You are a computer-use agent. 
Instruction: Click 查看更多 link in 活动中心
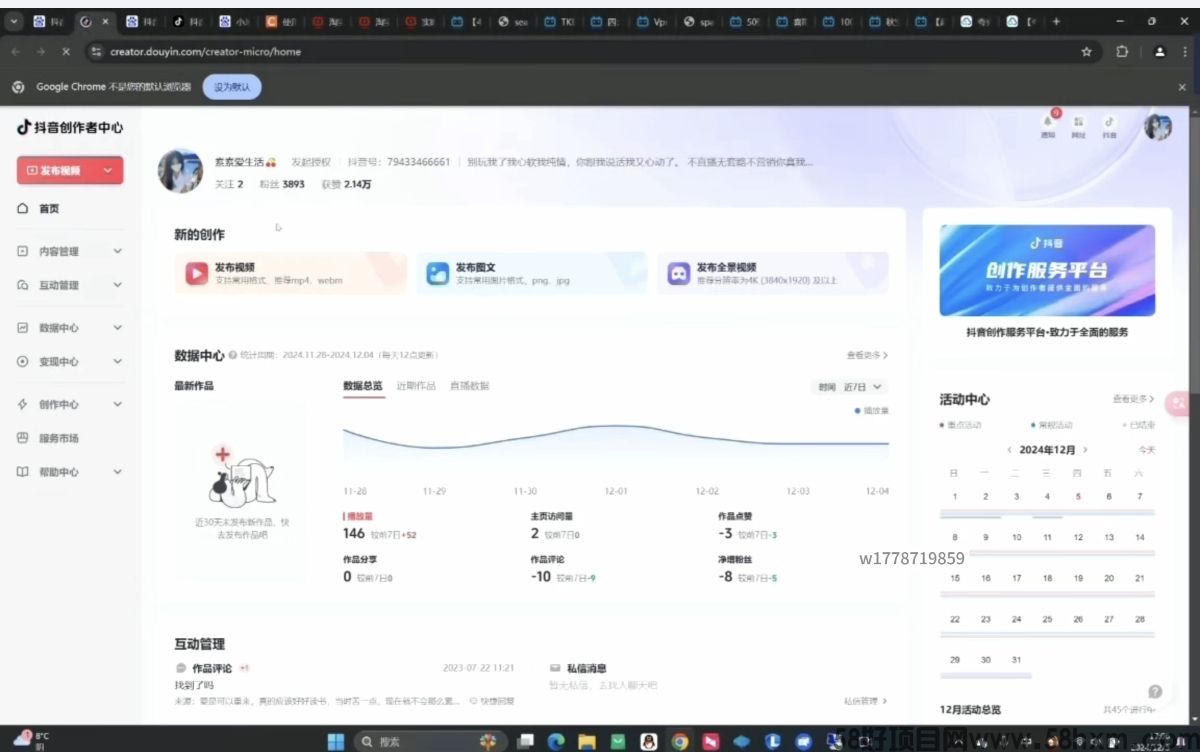[1133, 399]
